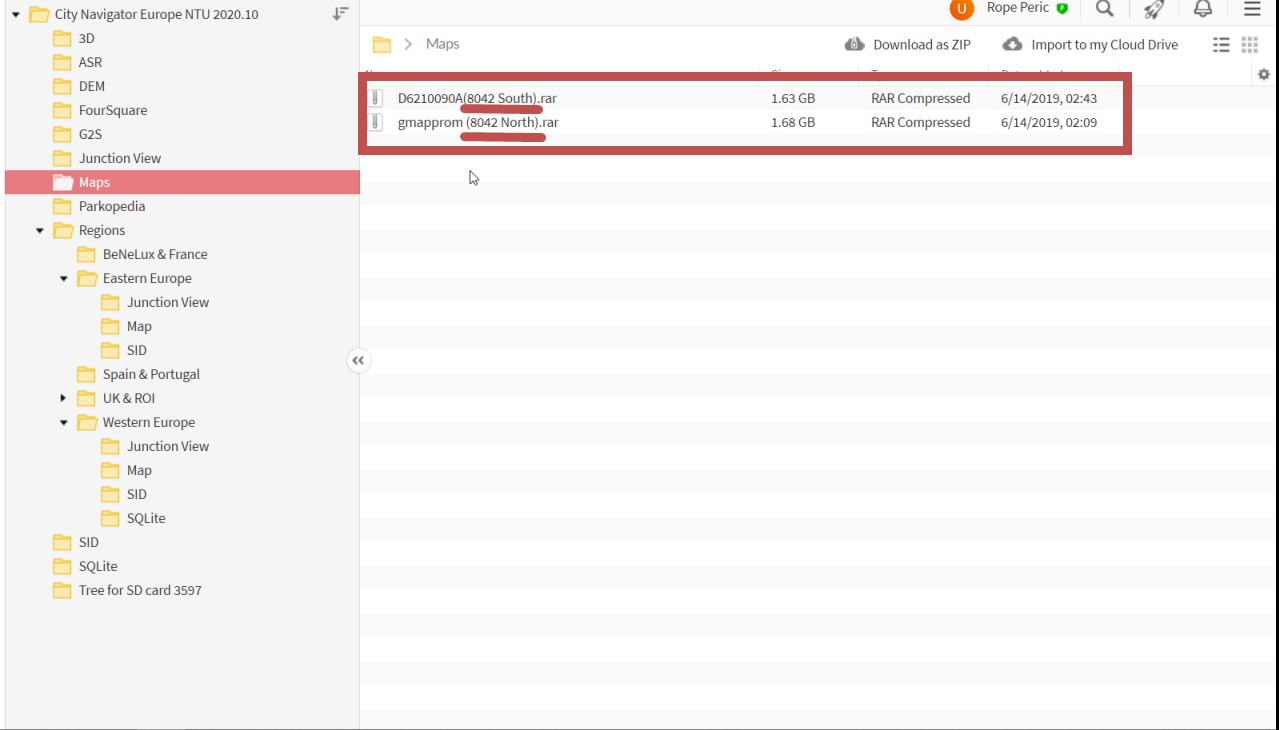Image resolution: width=1279 pixels, height=730 pixels.
Task: Click date 6/14/2019, 02:09
Action: point(1049,122)
